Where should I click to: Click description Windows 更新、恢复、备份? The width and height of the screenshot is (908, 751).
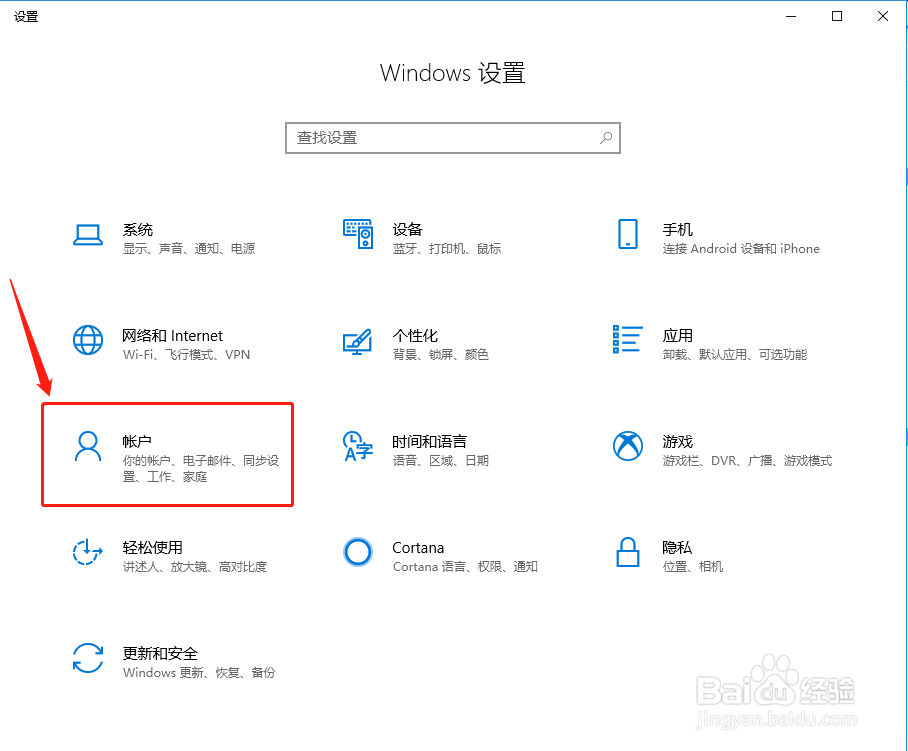pos(199,673)
